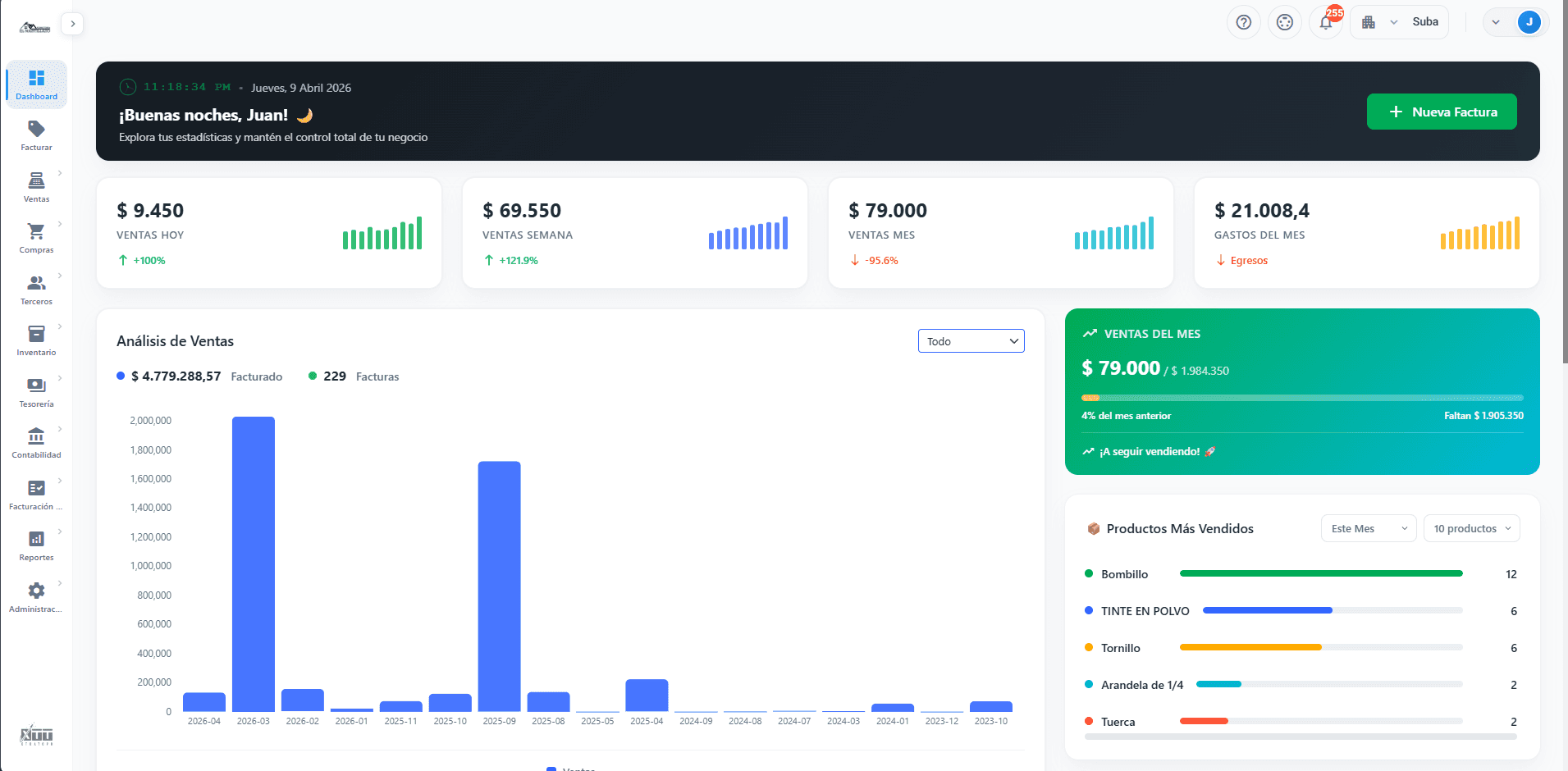This screenshot has width=1568, height=771.
Task: Click the Ventas Semana $ 69.550 card
Action: [635, 233]
